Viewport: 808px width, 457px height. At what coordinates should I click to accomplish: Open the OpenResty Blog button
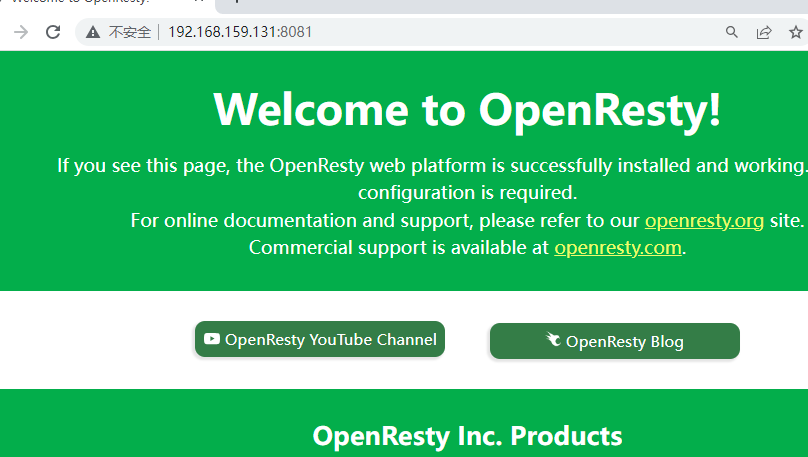pyautogui.click(x=615, y=341)
